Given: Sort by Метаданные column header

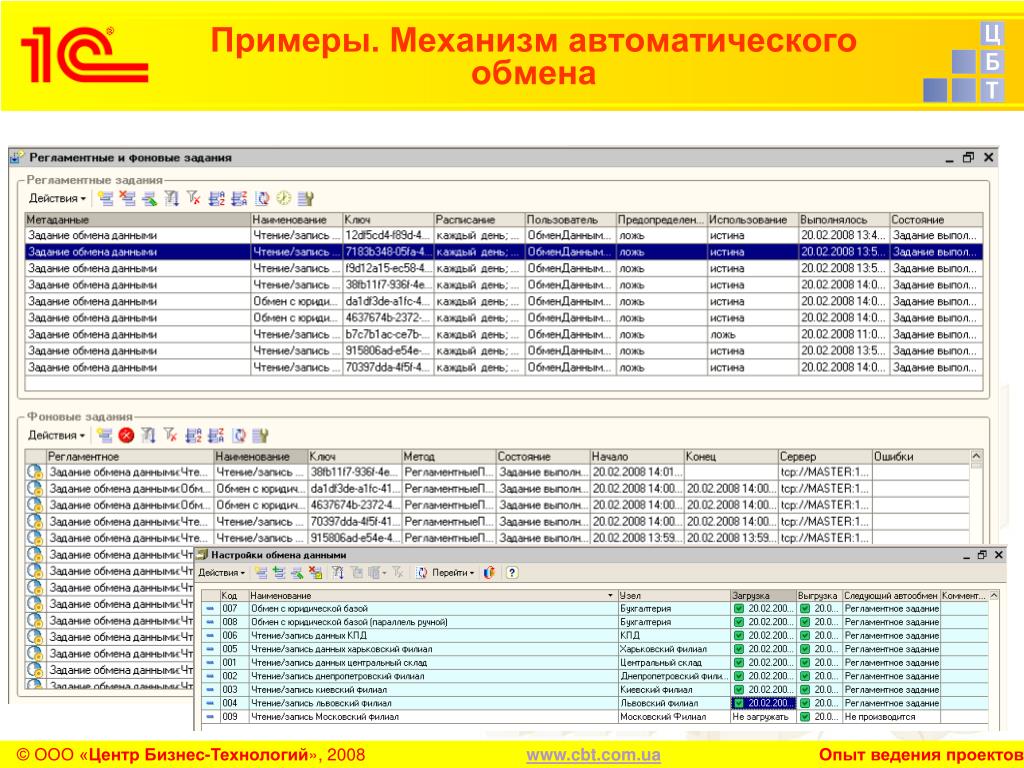Looking at the screenshot, I should (138, 220).
